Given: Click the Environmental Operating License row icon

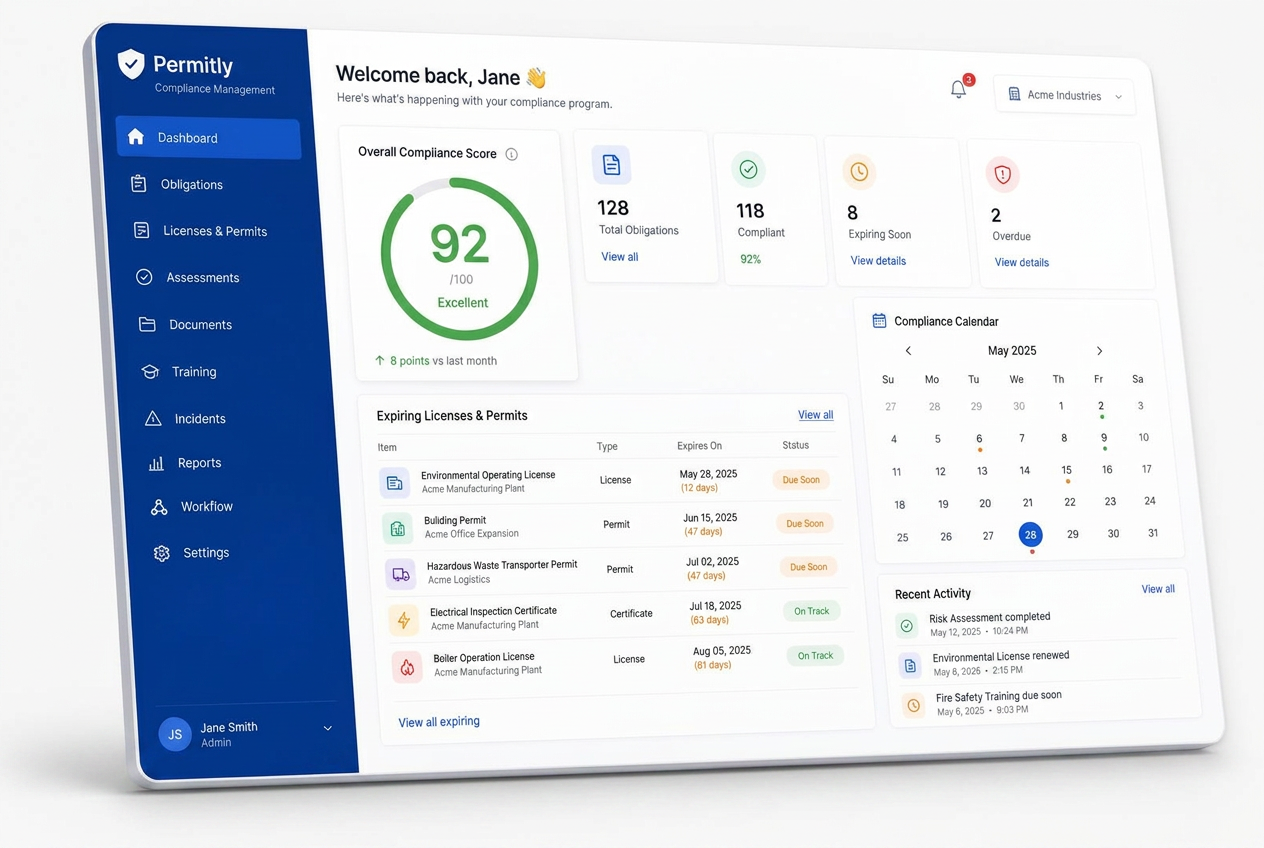Looking at the screenshot, I should click(x=394, y=483).
